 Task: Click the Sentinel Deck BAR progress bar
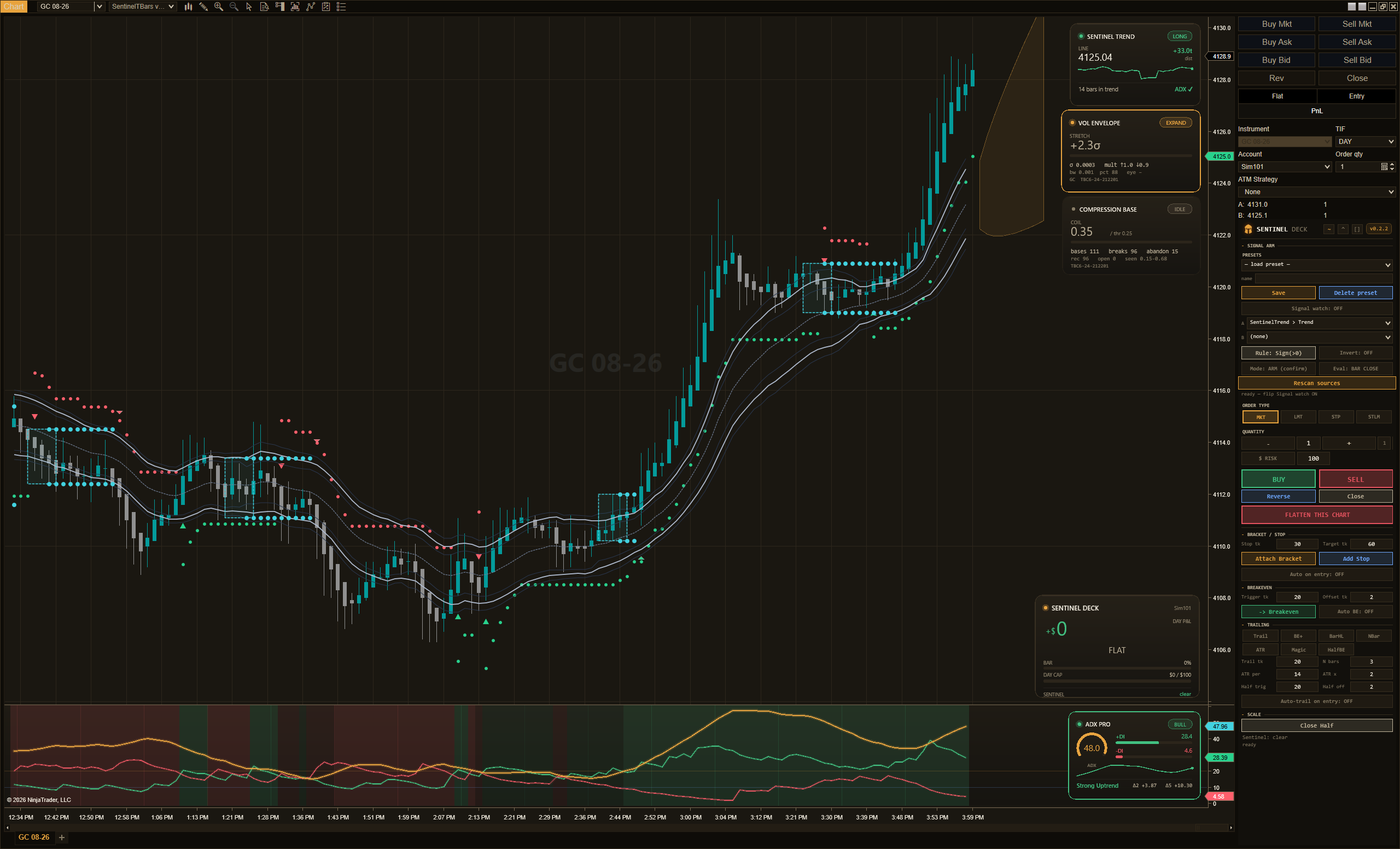(1117, 668)
